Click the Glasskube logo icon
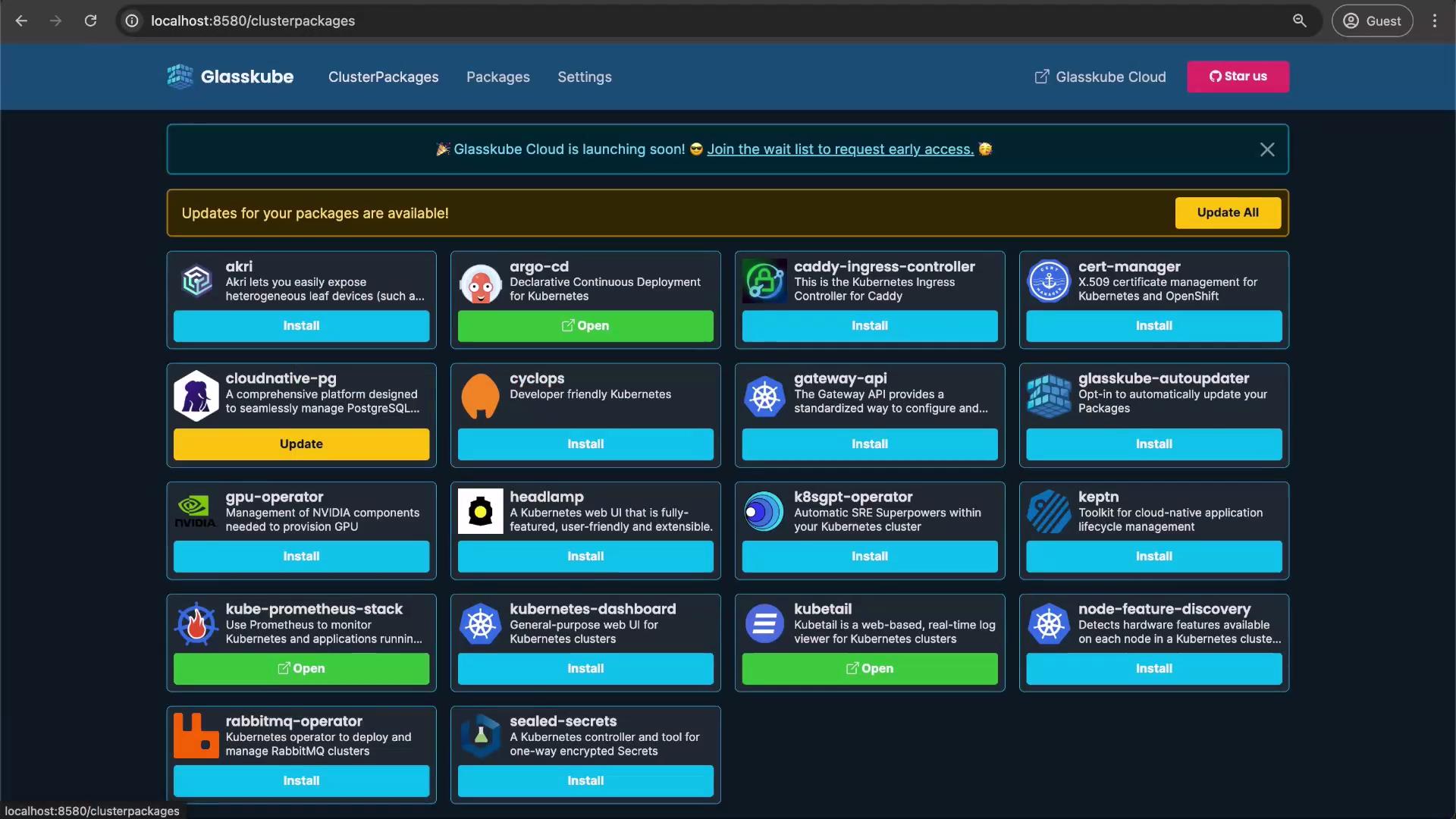This screenshot has width=1456, height=819. 180,77
